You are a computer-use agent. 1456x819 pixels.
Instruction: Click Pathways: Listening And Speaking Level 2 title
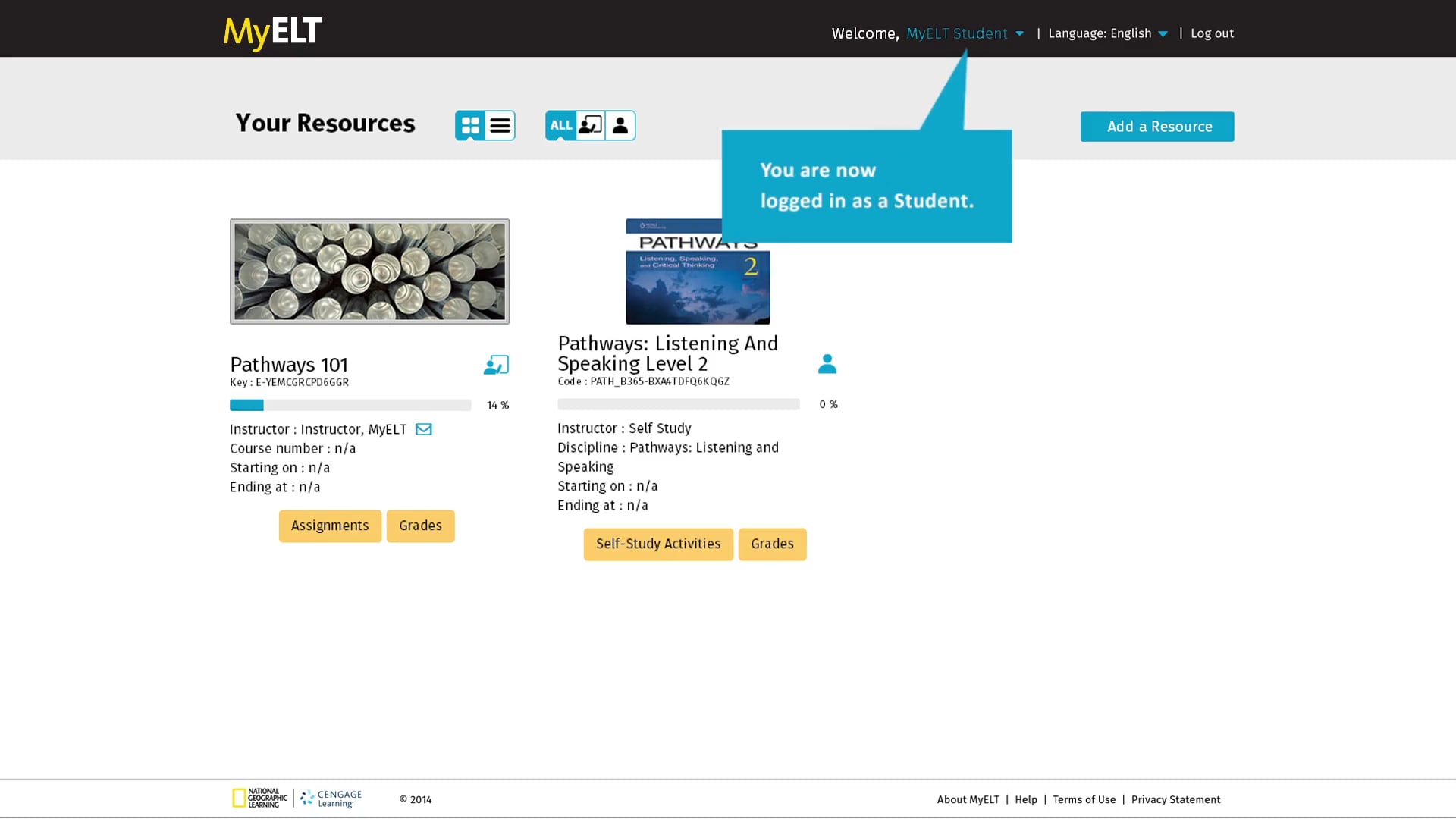(x=668, y=353)
